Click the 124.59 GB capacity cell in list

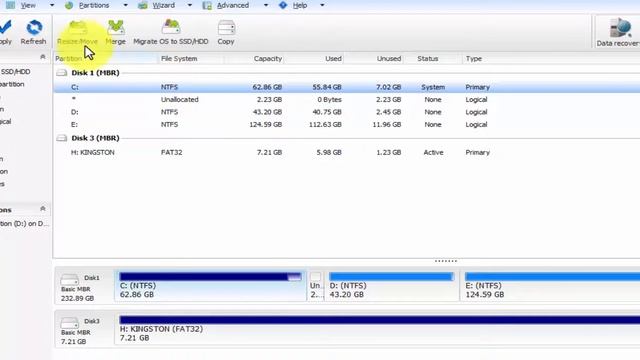point(266,124)
